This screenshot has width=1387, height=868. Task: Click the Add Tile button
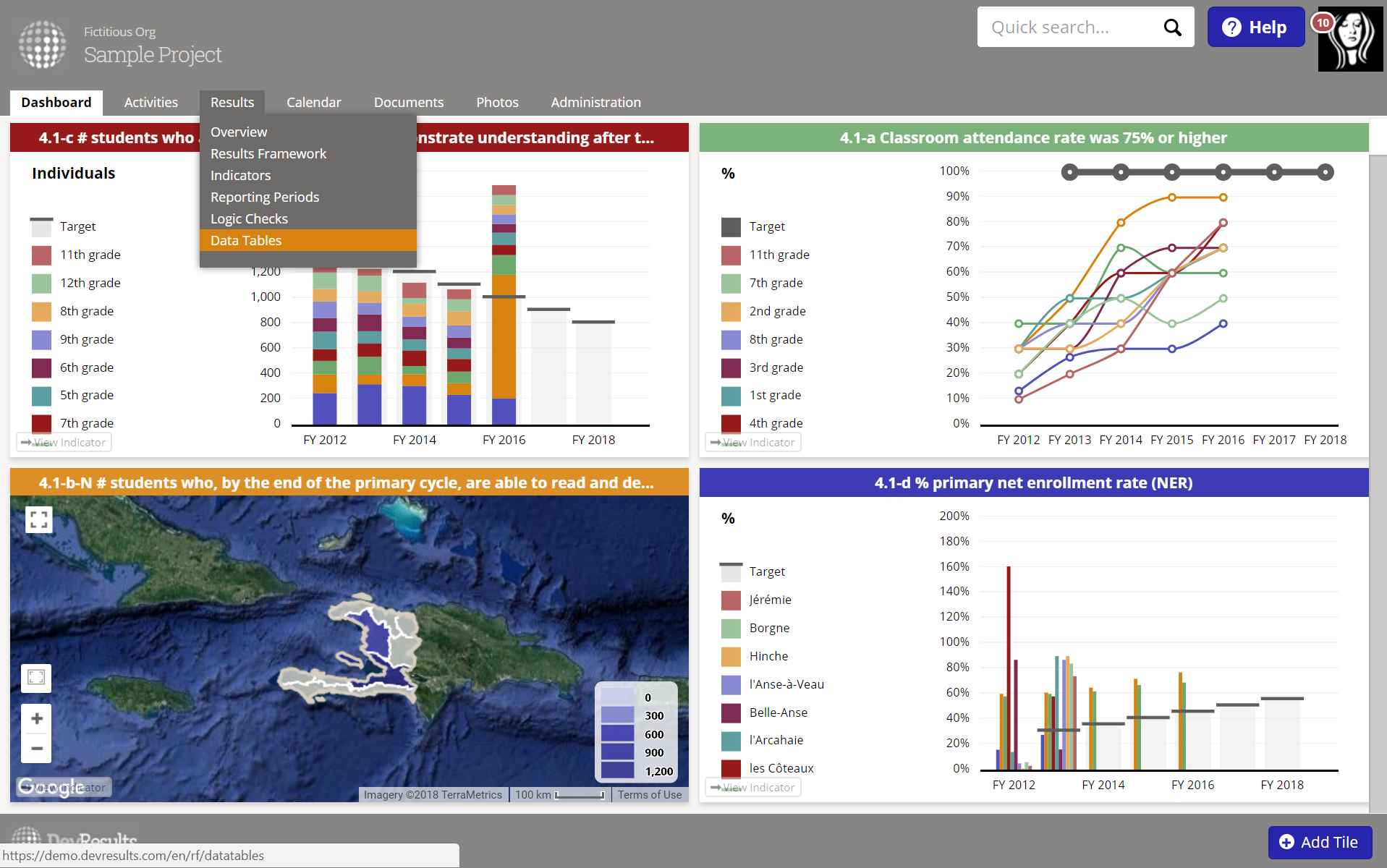point(1320,842)
